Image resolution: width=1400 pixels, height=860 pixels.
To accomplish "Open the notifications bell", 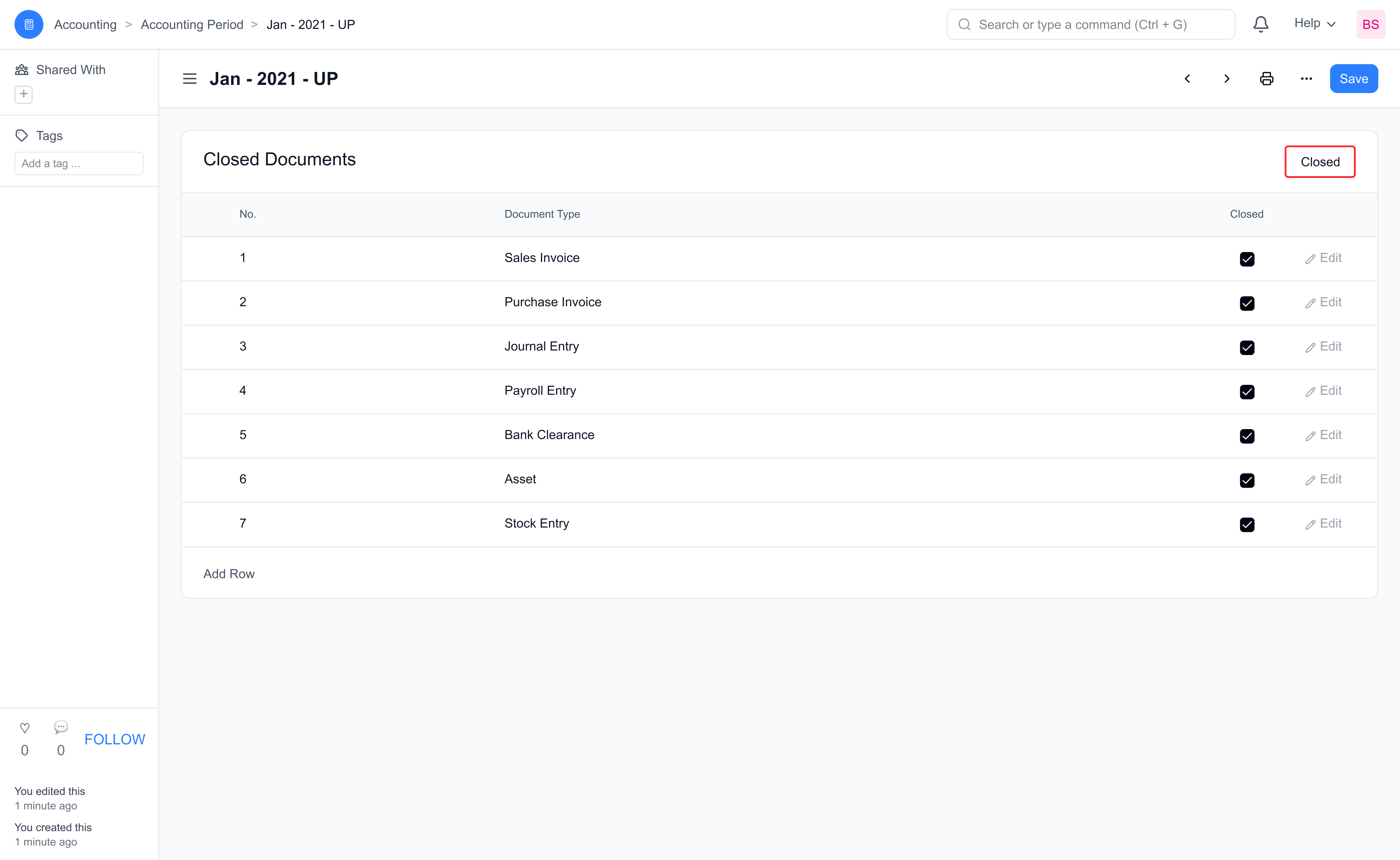I will pos(1261,24).
